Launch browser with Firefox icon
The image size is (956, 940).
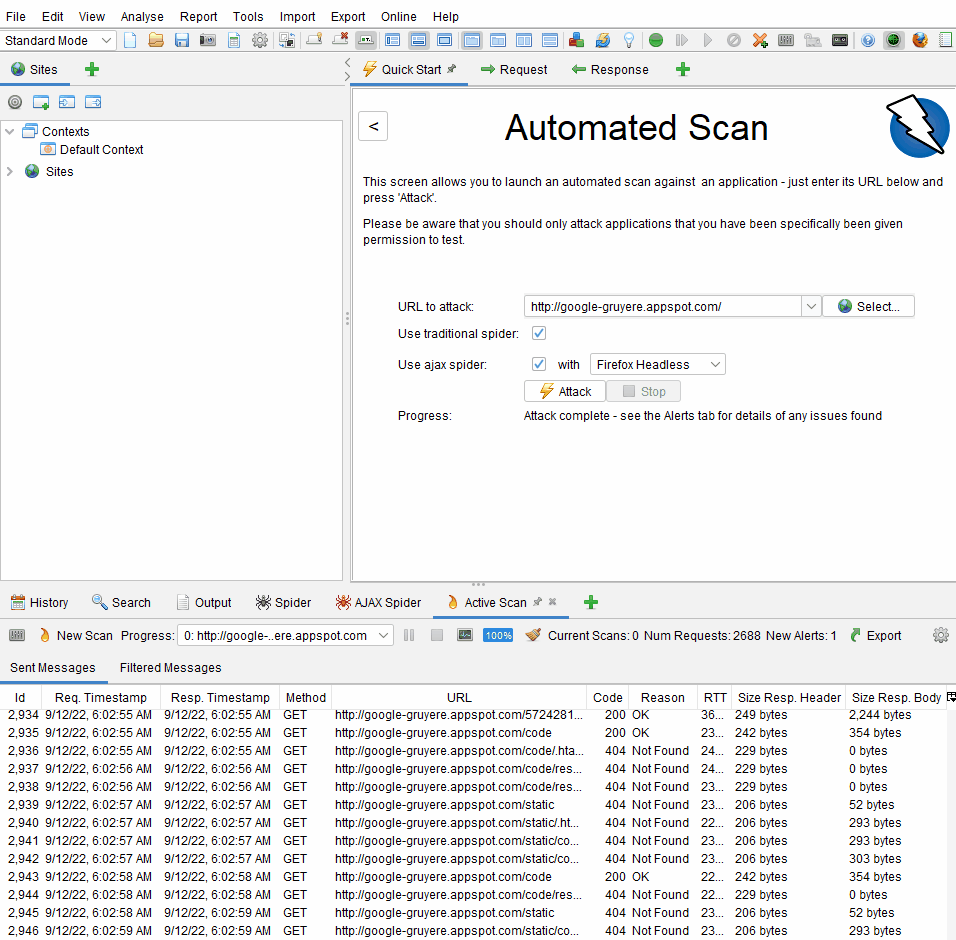point(920,40)
